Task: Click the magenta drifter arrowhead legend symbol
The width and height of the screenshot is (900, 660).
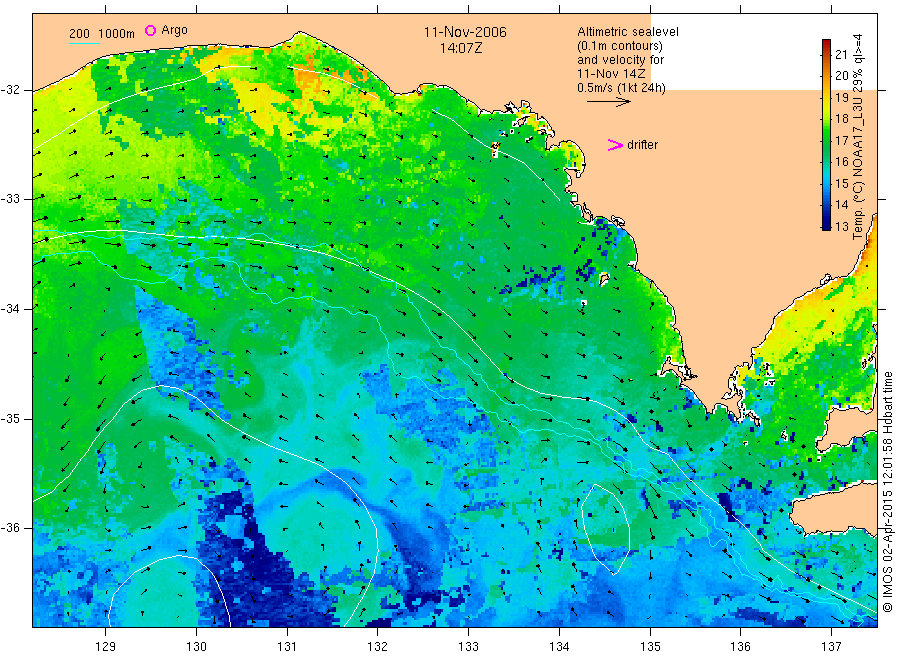Action: point(615,145)
